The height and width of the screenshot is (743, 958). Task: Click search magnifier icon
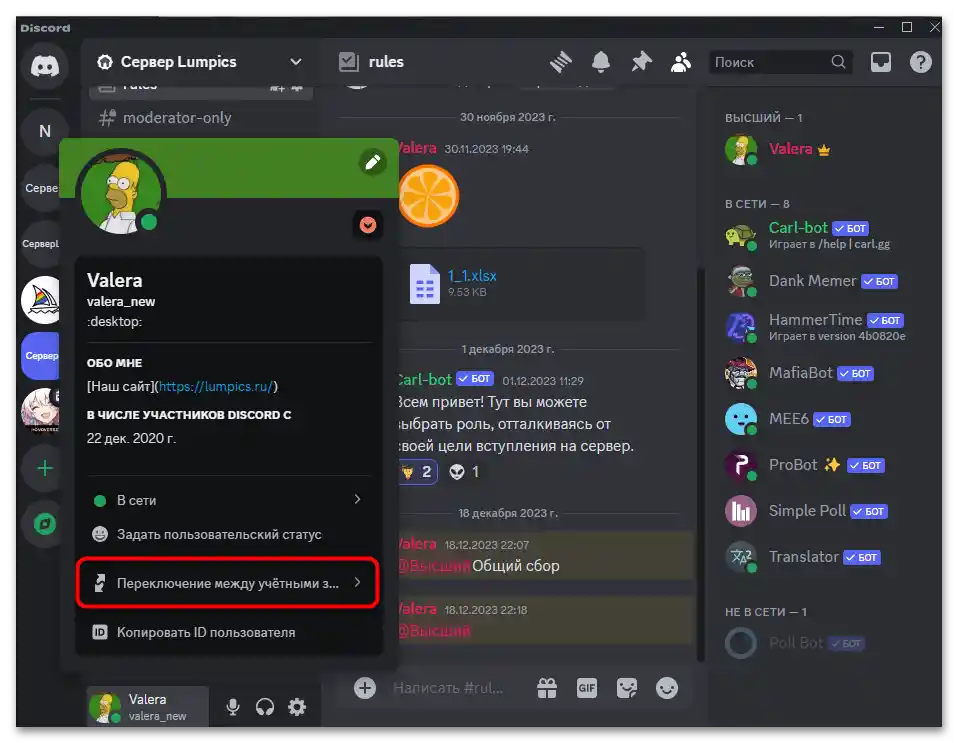tap(838, 62)
